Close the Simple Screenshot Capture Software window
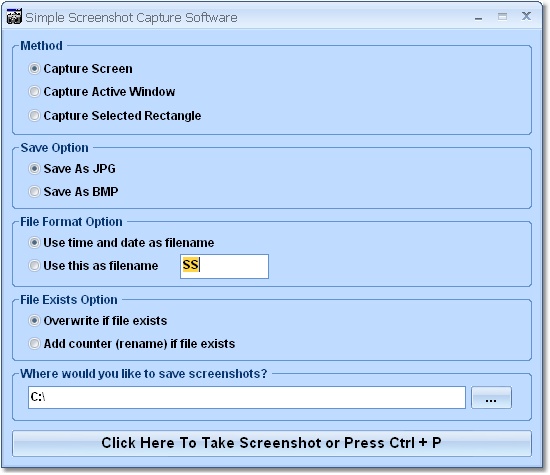The image size is (550, 475). click(x=526, y=16)
